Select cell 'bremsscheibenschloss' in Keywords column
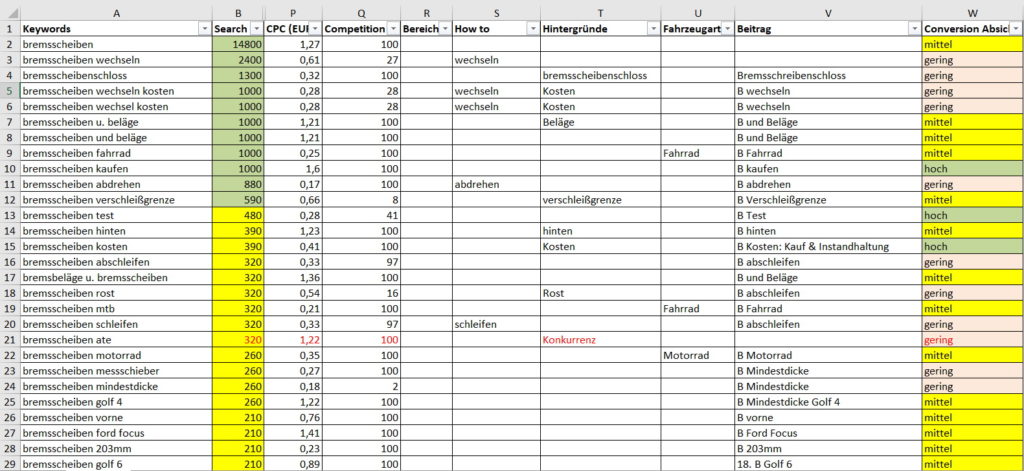This screenshot has width=1024, height=471. (x=116, y=76)
